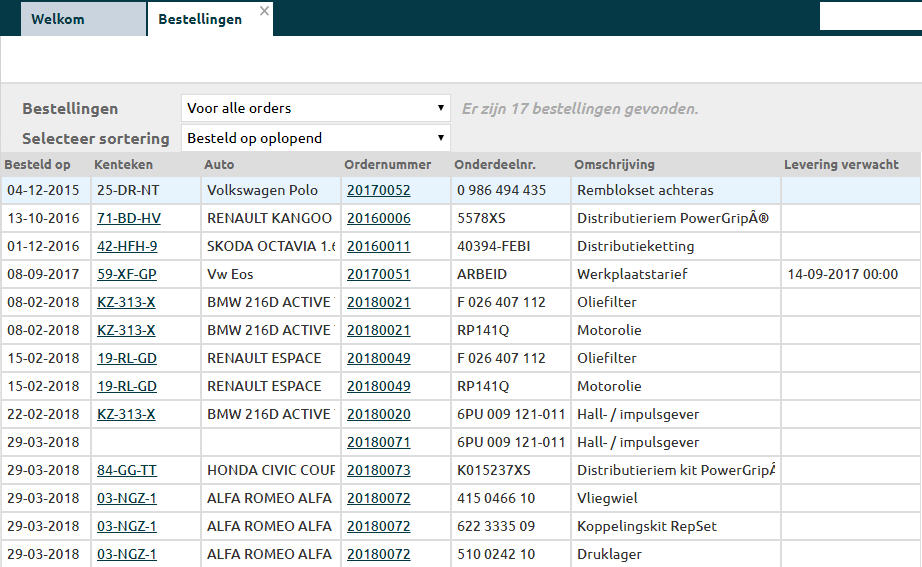
Task: Open license plate link 25-DR-NT
Action: (x=127, y=190)
